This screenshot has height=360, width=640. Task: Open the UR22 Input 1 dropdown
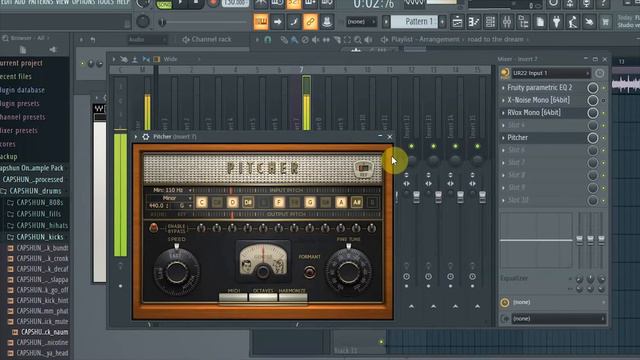pyautogui.click(x=551, y=73)
